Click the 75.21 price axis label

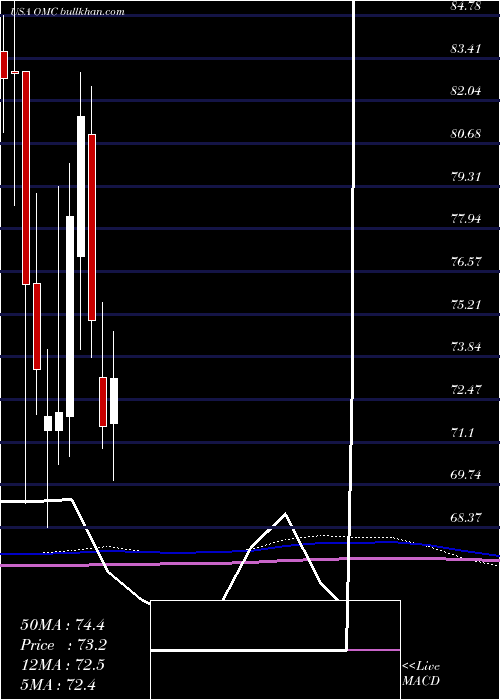pos(466,304)
